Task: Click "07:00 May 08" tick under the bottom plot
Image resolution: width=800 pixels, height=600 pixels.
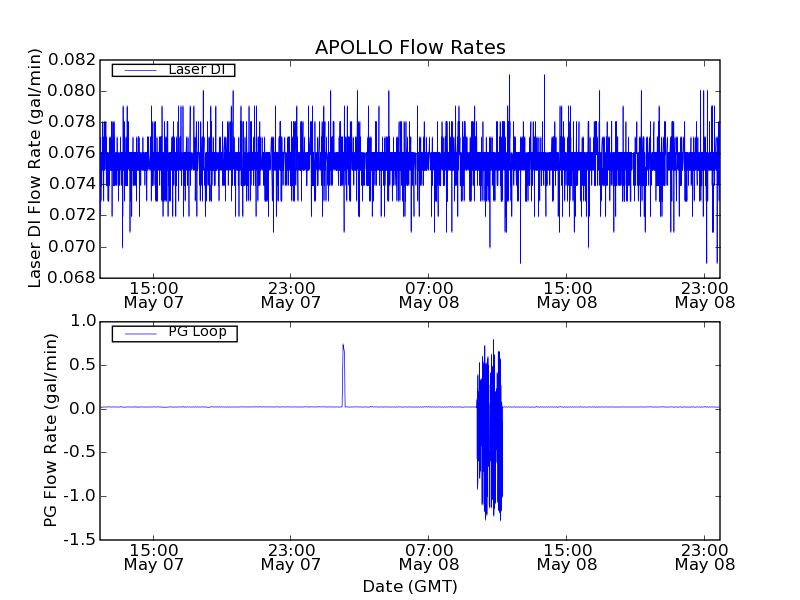Action: point(429,556)
